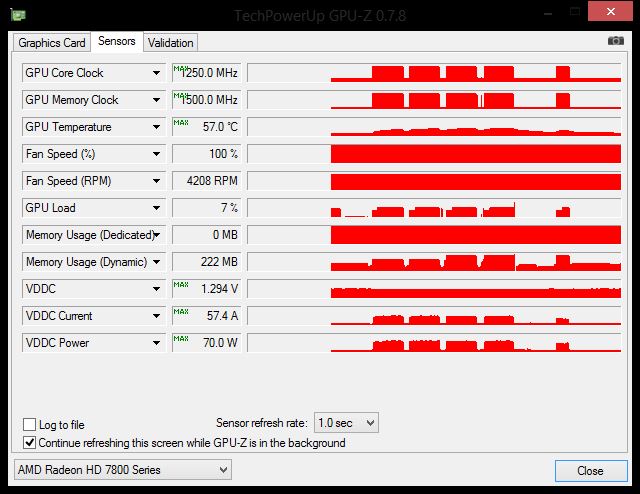The width and height of the screenshot is (640, 494).
Task: Close the GPU-Z window with red X
Action: click(x=610, y=11)
